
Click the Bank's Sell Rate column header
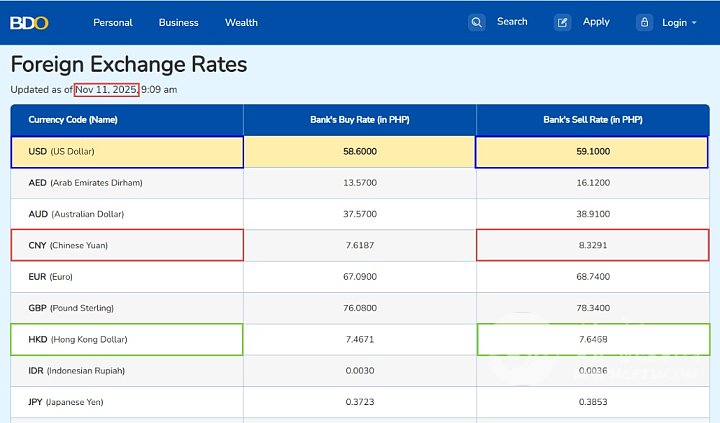pos(592,120)
